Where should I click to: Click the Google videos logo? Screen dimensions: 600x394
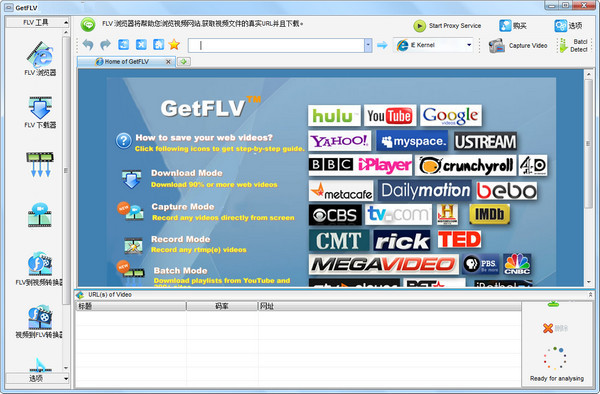[451, 116]
